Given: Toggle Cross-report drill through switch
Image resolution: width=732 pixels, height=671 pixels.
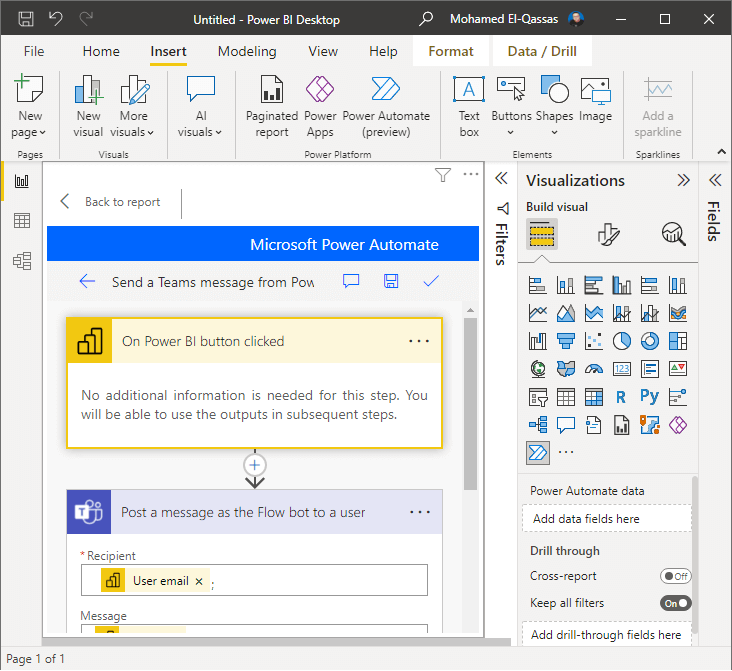Looking at the screenshot, I should (675, 576).
